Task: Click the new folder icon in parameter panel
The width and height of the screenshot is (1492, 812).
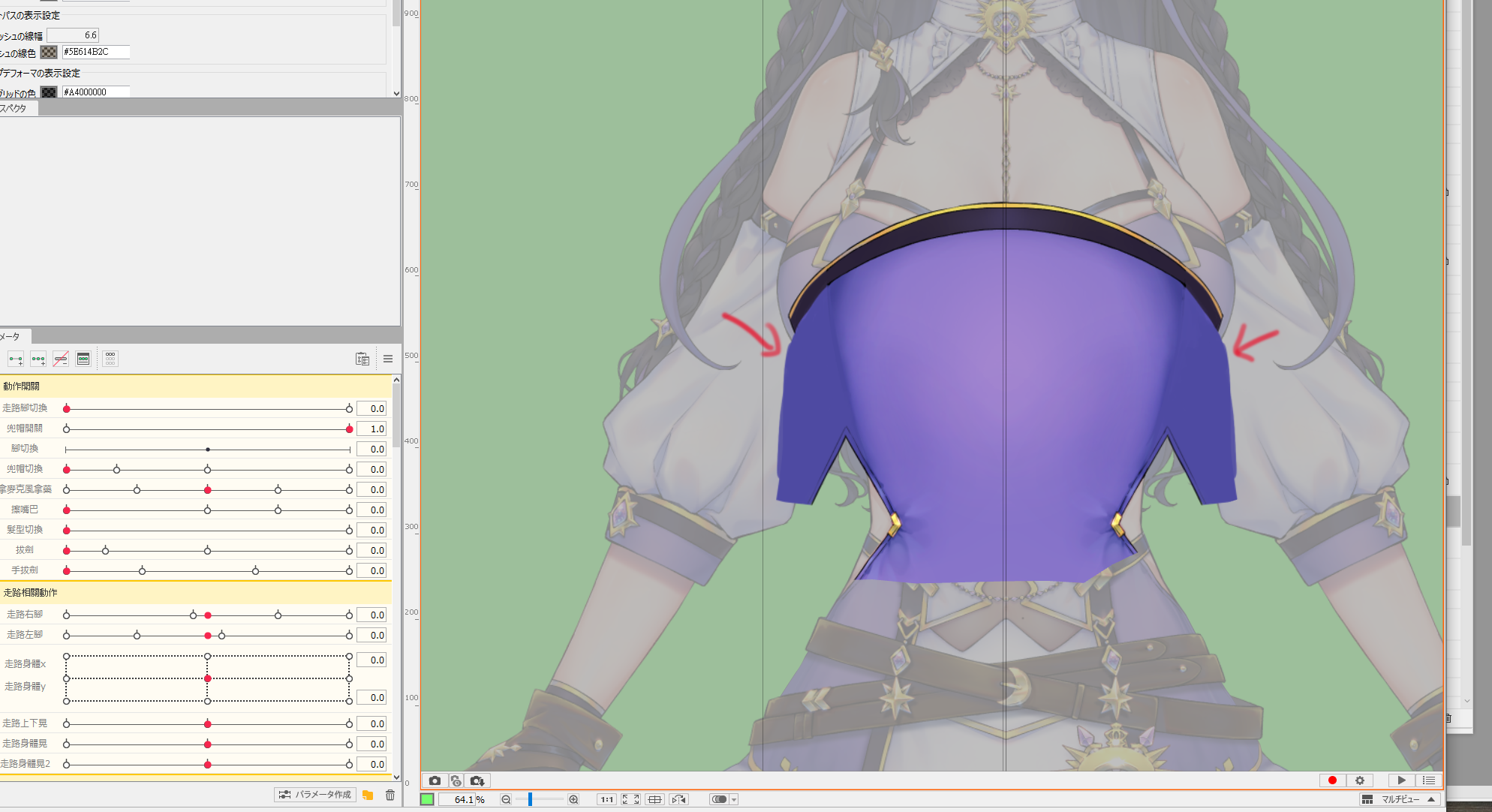Action: (368, 795)
